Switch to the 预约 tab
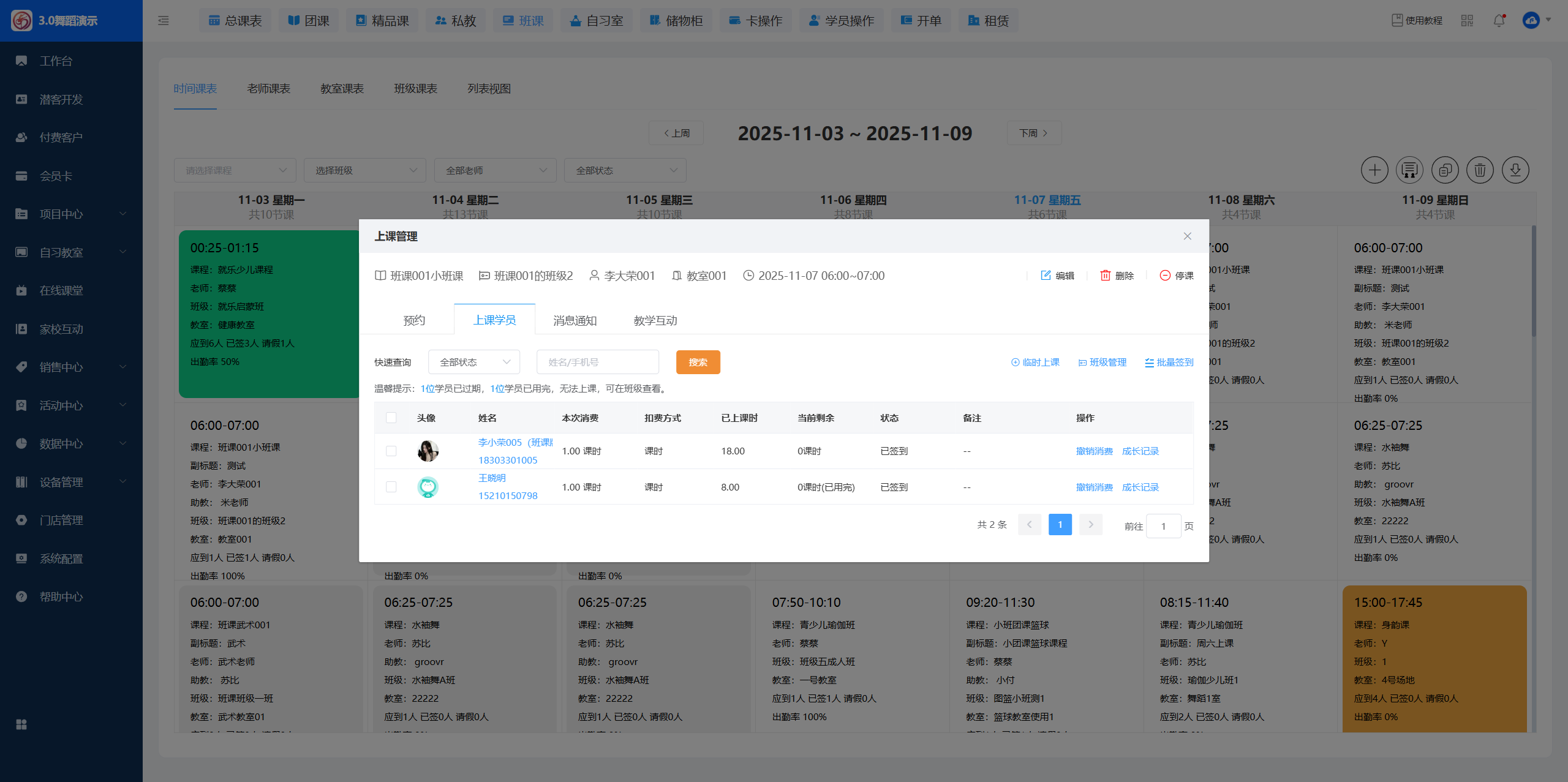The height and width of the screenshot is (782, 1568). tap(414, 320)
